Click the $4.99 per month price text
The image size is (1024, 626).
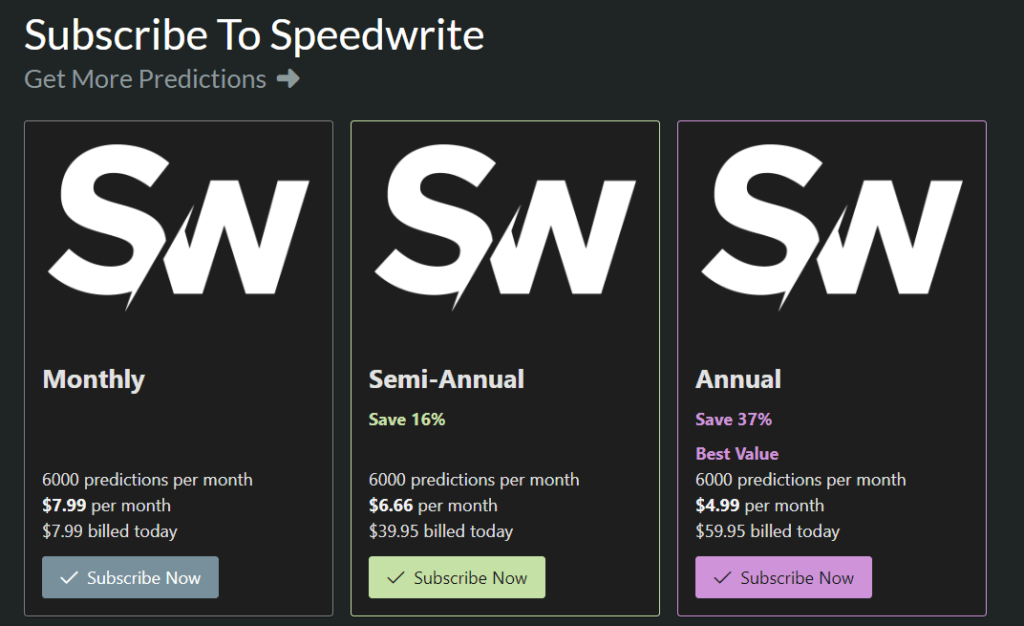coord(760,505)
